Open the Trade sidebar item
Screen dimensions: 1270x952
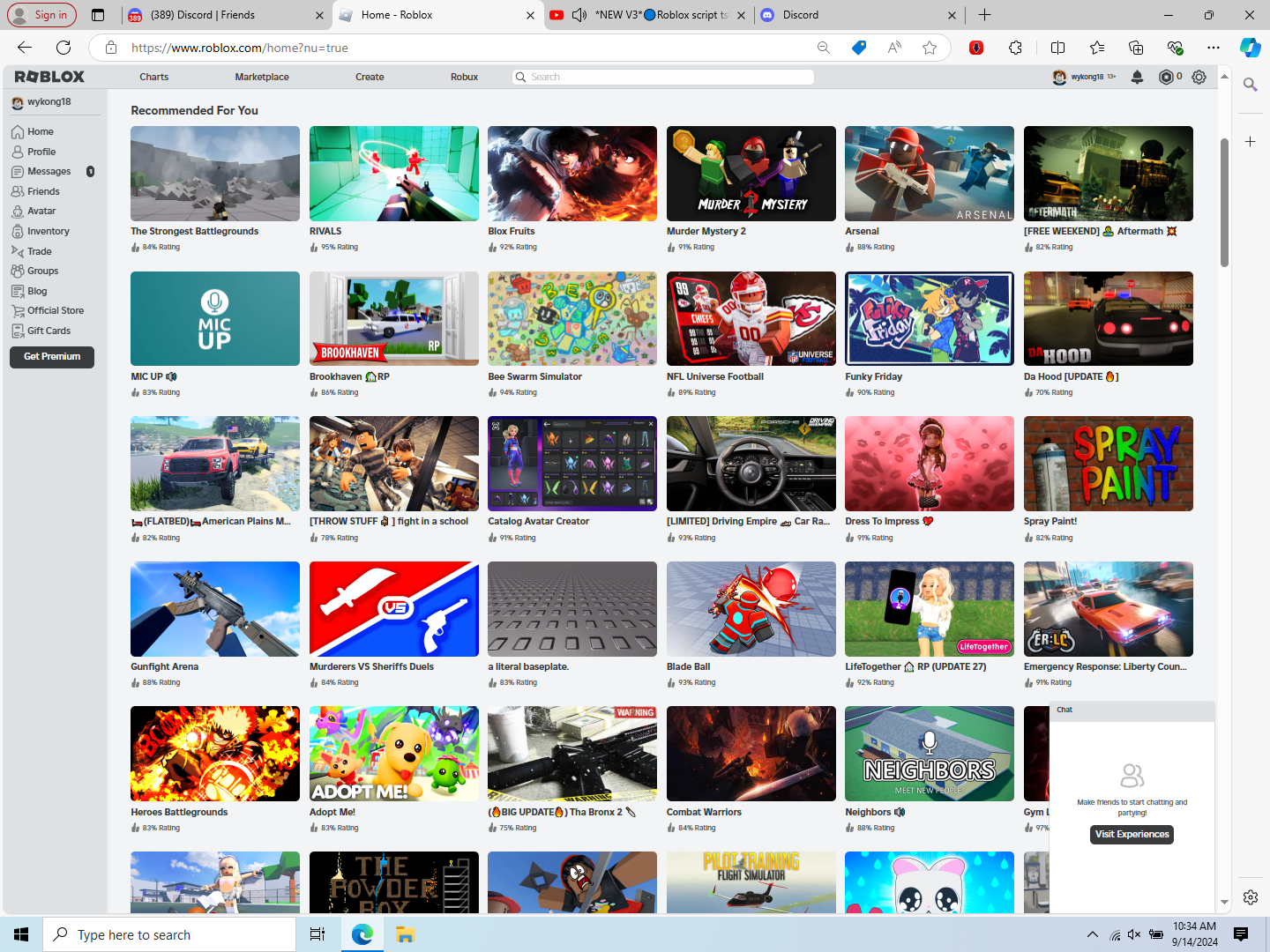tap(32, 251)
